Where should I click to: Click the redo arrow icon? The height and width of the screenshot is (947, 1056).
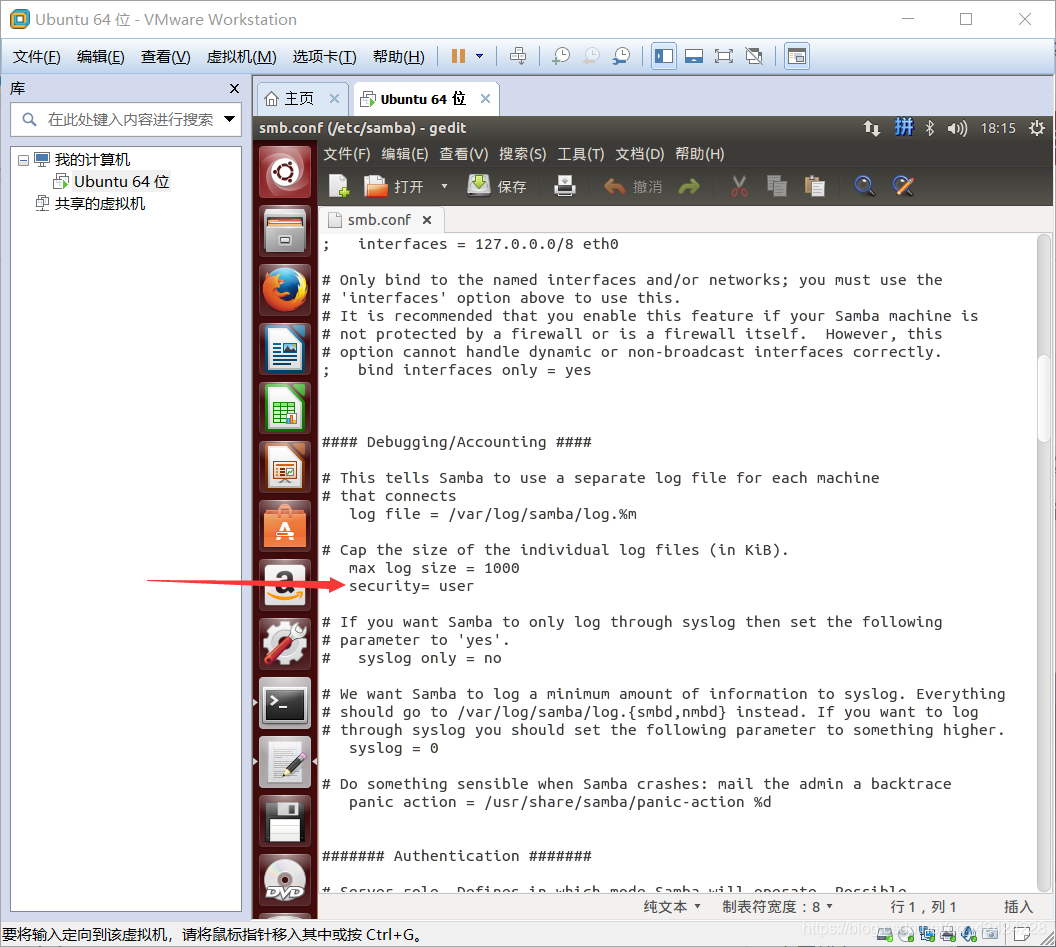[x=689, y=187]
